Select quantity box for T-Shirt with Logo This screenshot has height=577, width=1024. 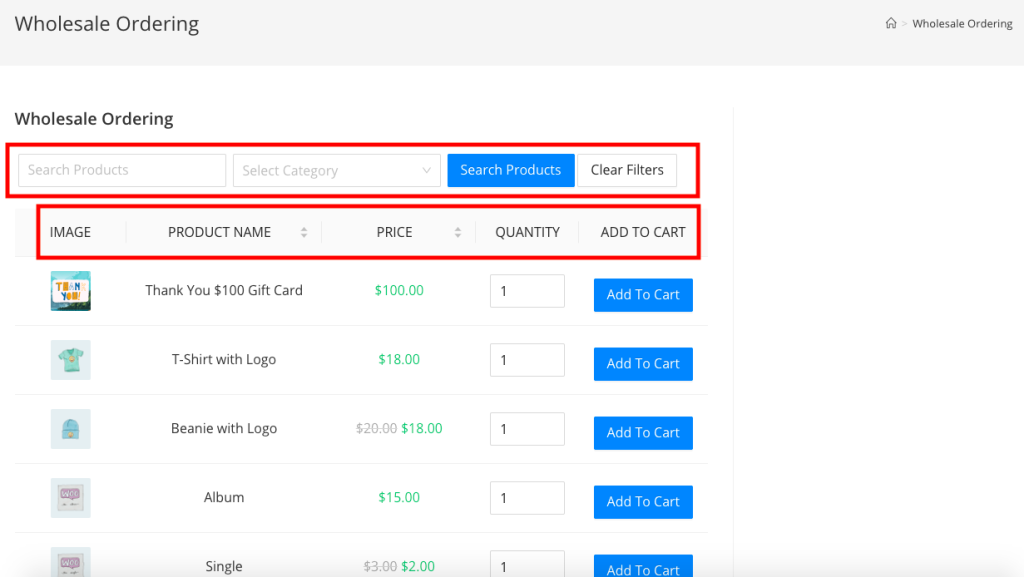527,361
